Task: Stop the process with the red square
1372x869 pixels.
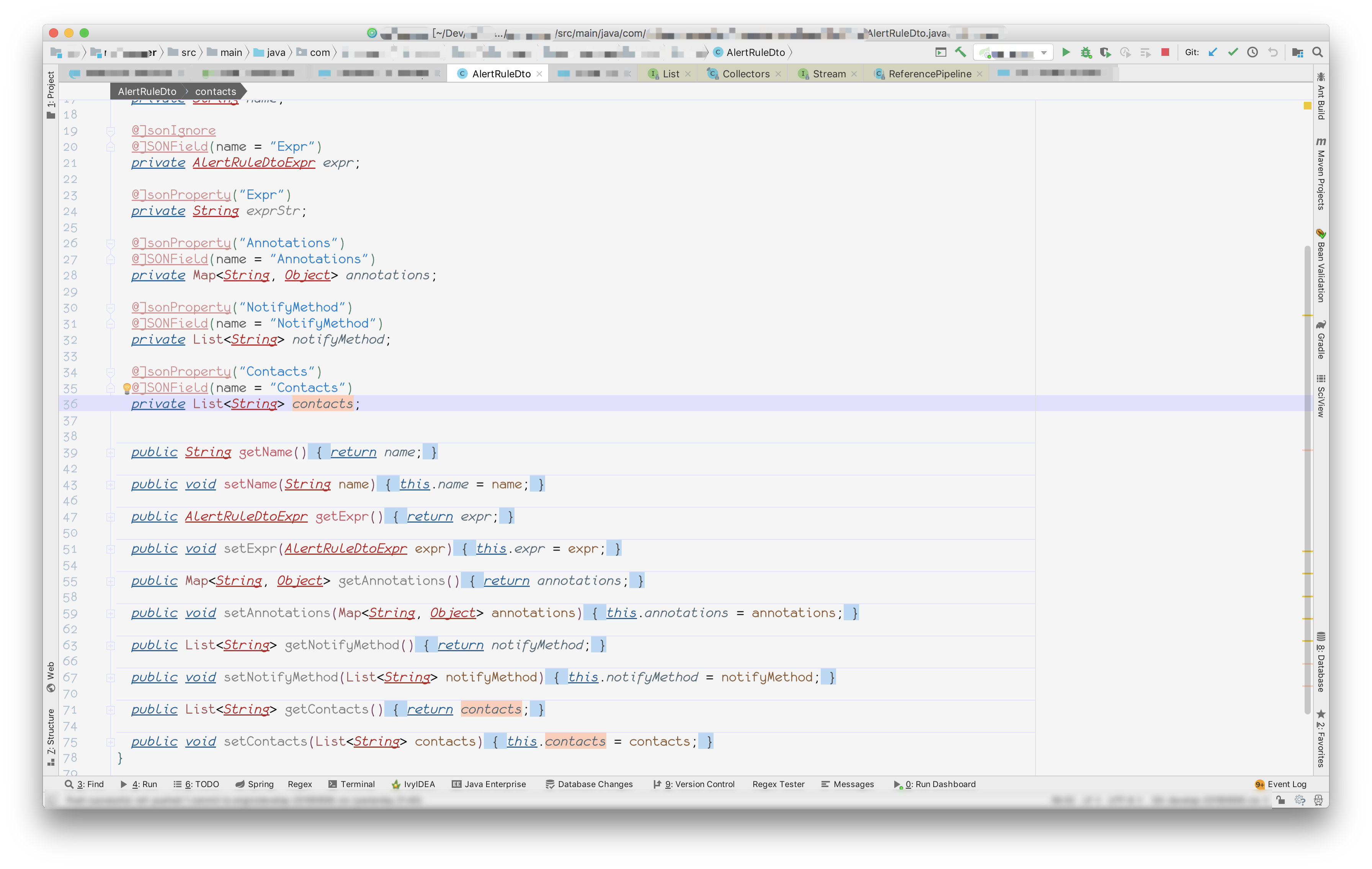Action: point(1165,52)
